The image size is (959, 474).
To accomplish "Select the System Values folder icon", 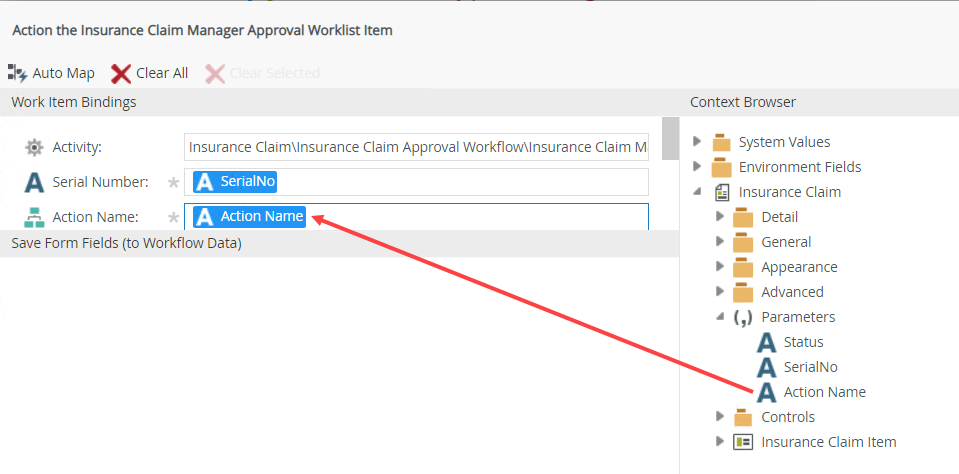I will pos(722,143).
